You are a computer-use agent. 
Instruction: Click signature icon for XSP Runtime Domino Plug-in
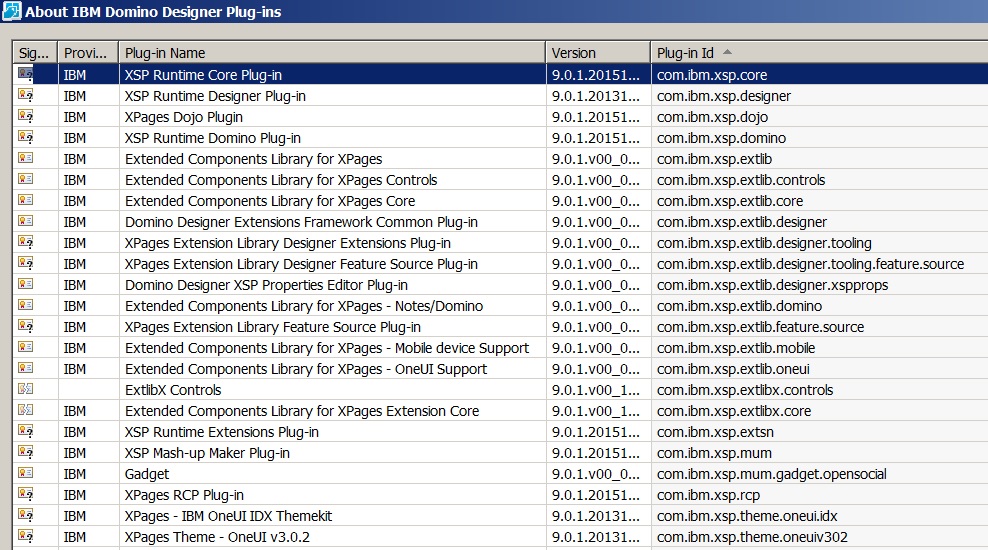pyautogui.click(x=25, y=137)
